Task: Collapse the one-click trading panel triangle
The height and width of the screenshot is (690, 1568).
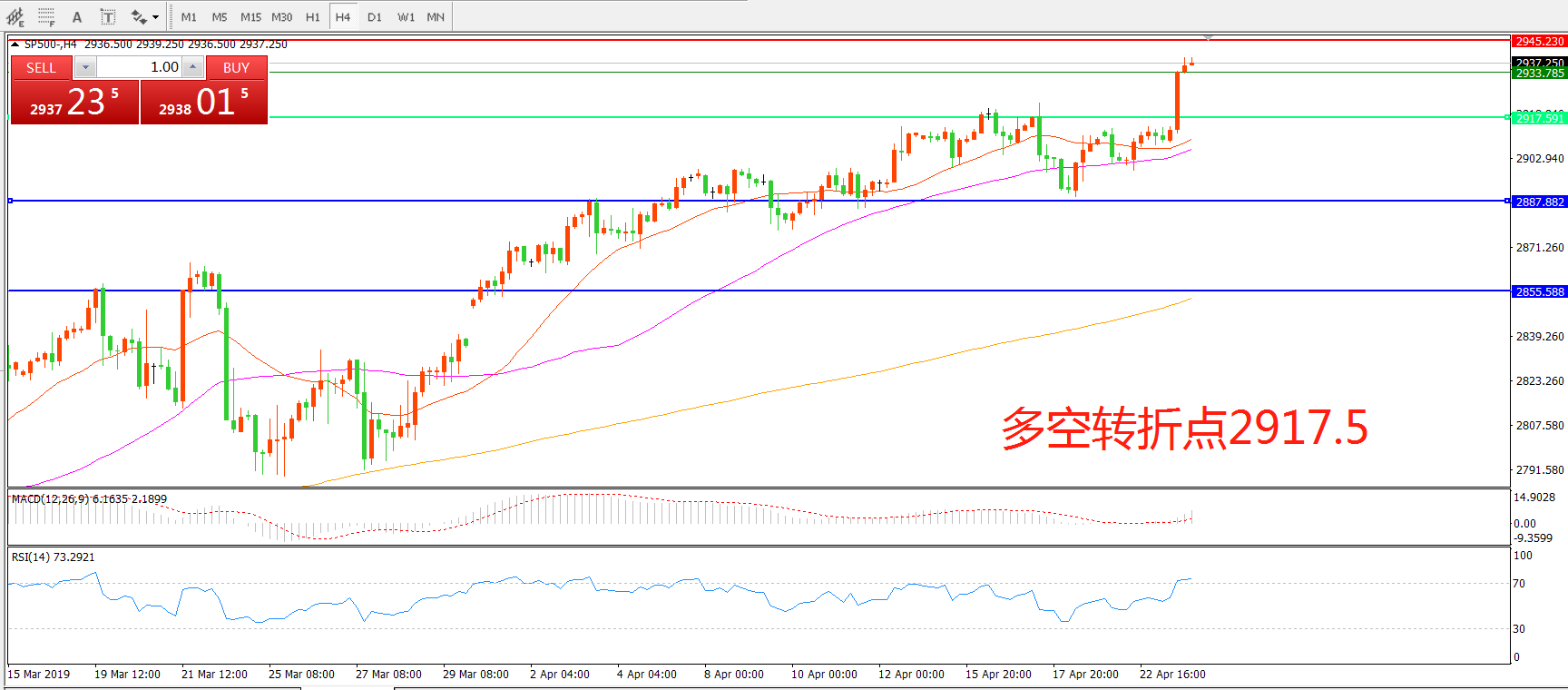Action: [x=15, y=44]
